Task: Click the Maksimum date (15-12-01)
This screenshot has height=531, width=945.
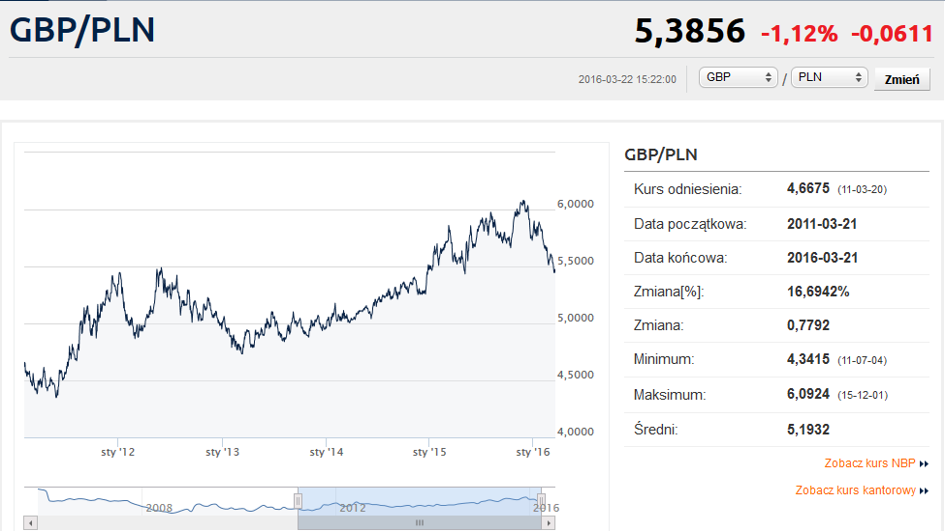Action: [x=862, y=395]
